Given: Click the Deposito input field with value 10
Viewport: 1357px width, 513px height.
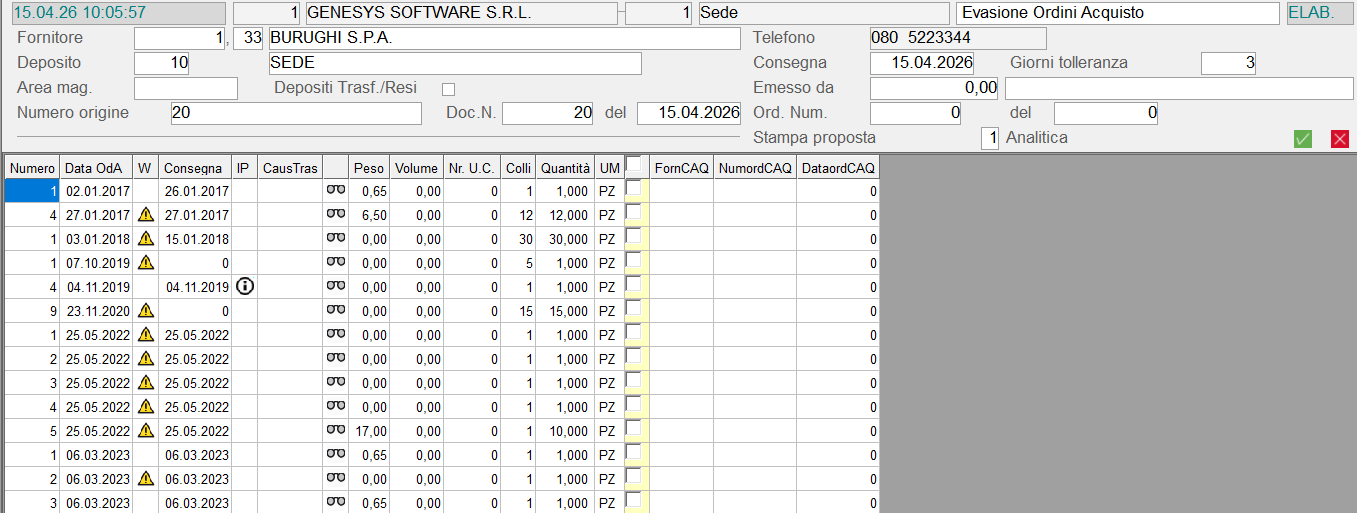Looking at the screenshot, I should [161, 63].
